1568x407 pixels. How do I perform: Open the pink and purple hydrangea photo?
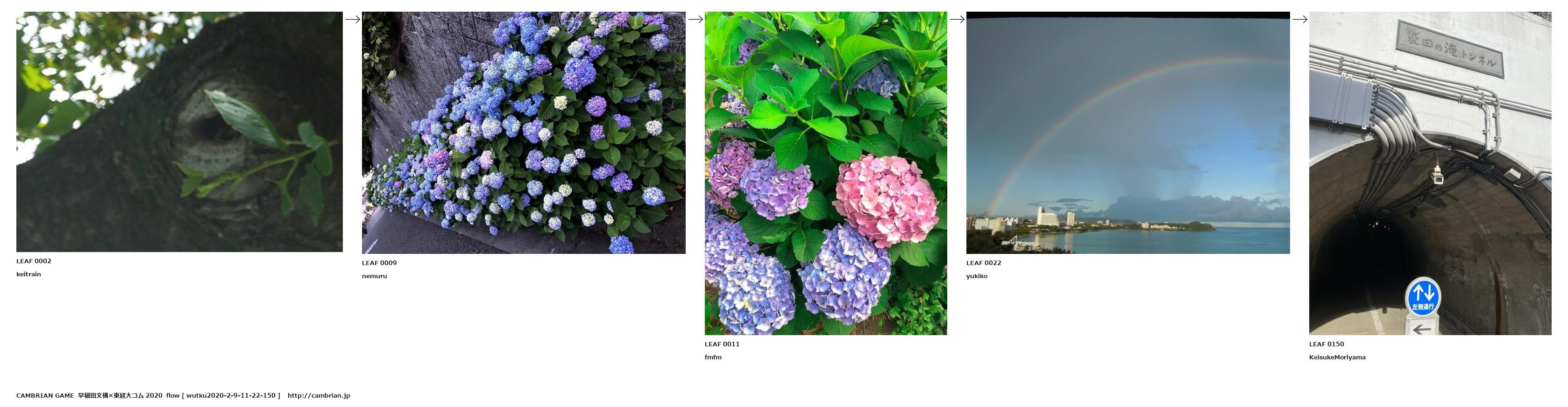826,173
